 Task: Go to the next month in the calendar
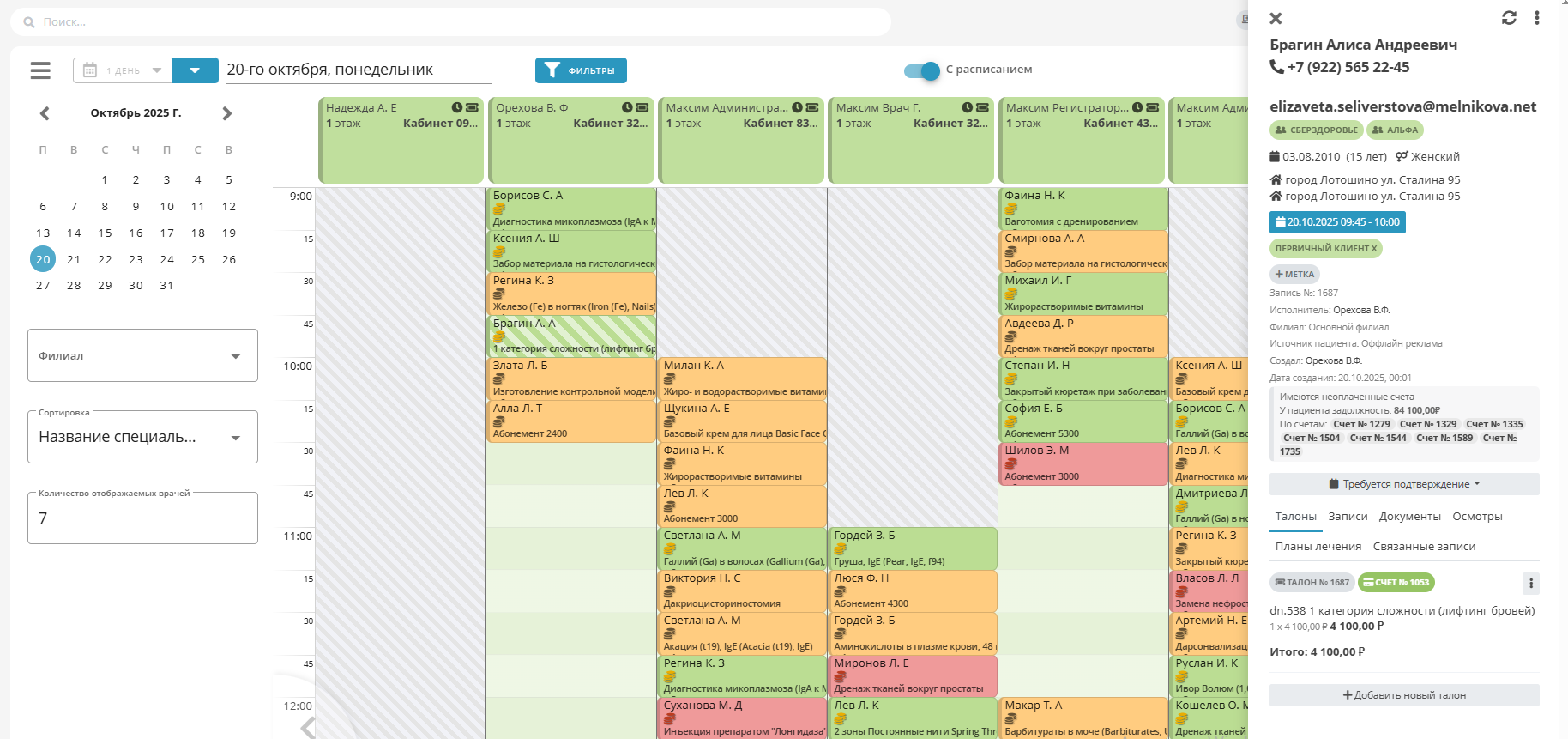pos(227,113)
